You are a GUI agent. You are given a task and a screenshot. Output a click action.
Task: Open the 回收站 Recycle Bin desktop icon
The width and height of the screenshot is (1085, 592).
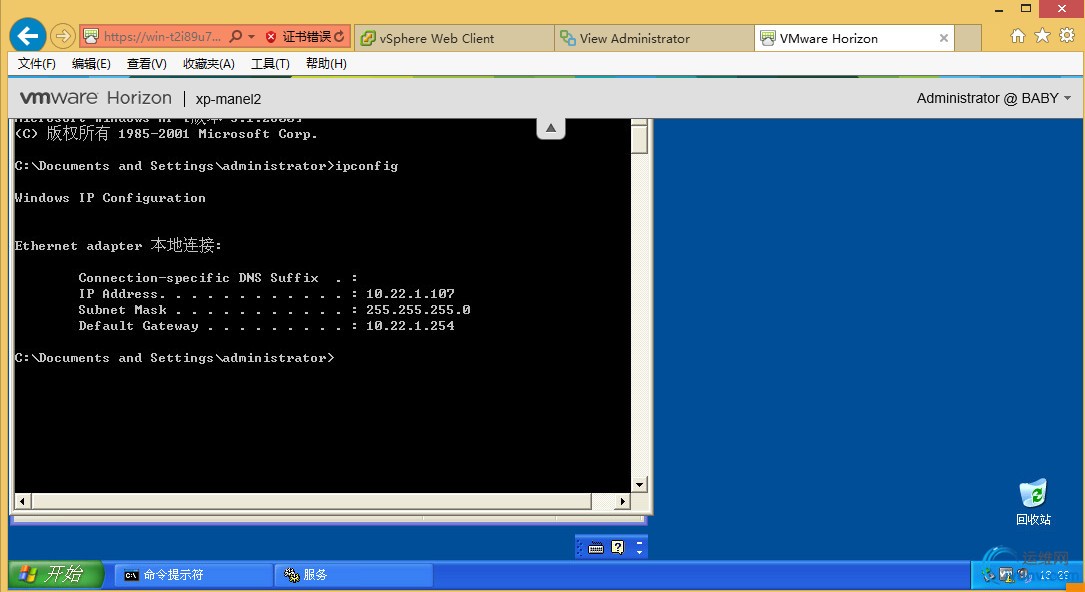(x=1033, y=501)
